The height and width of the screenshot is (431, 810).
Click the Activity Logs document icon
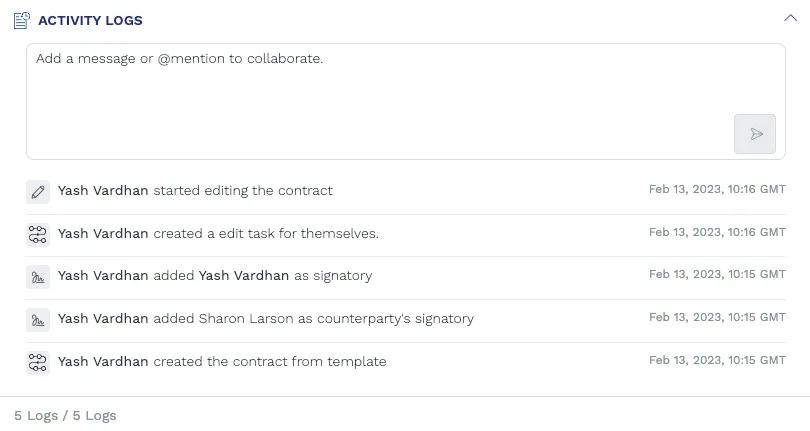(x=21, y=20)
